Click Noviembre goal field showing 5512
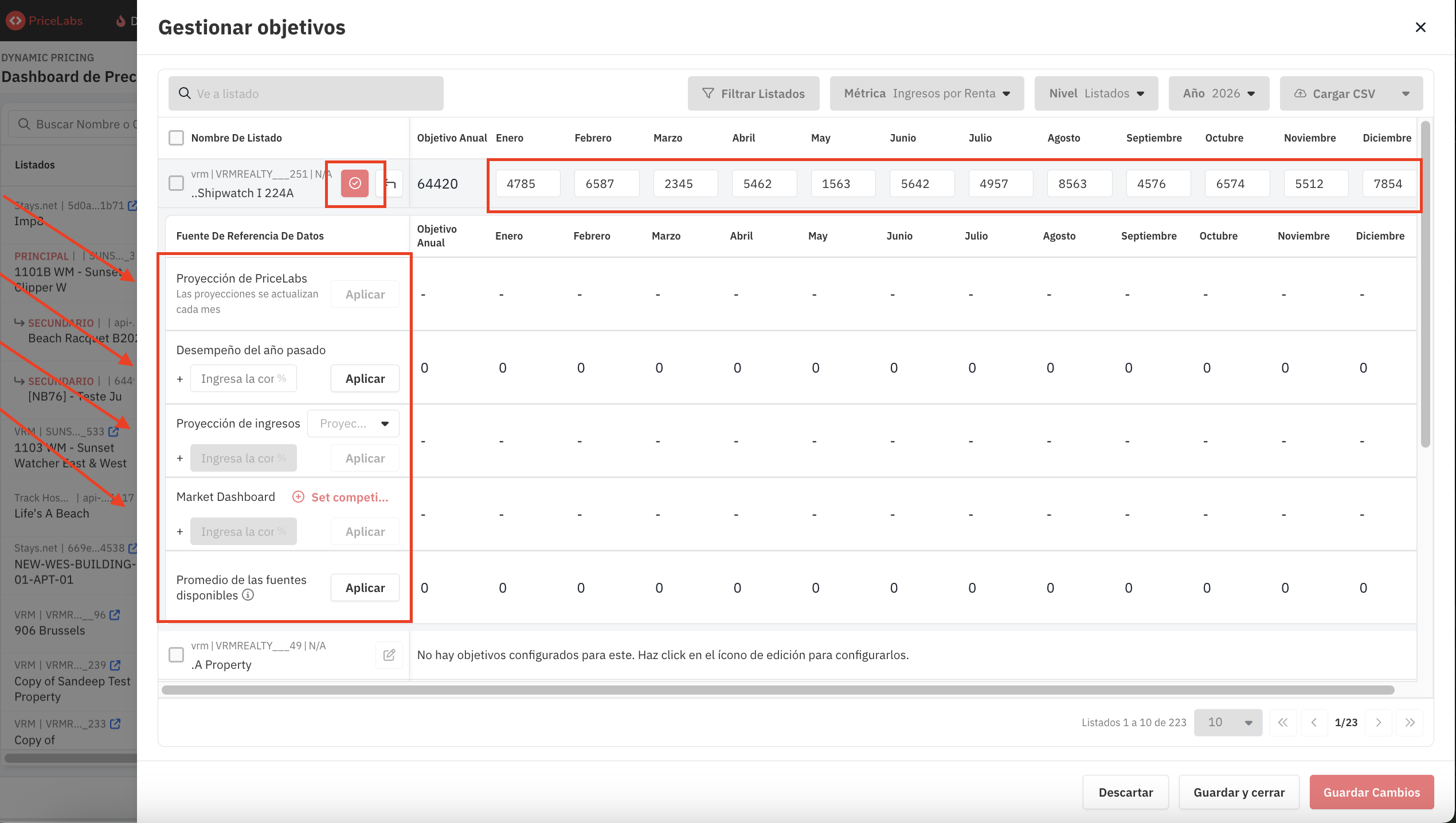This screenshot has width=1456, height=823. coord(1316,183)
